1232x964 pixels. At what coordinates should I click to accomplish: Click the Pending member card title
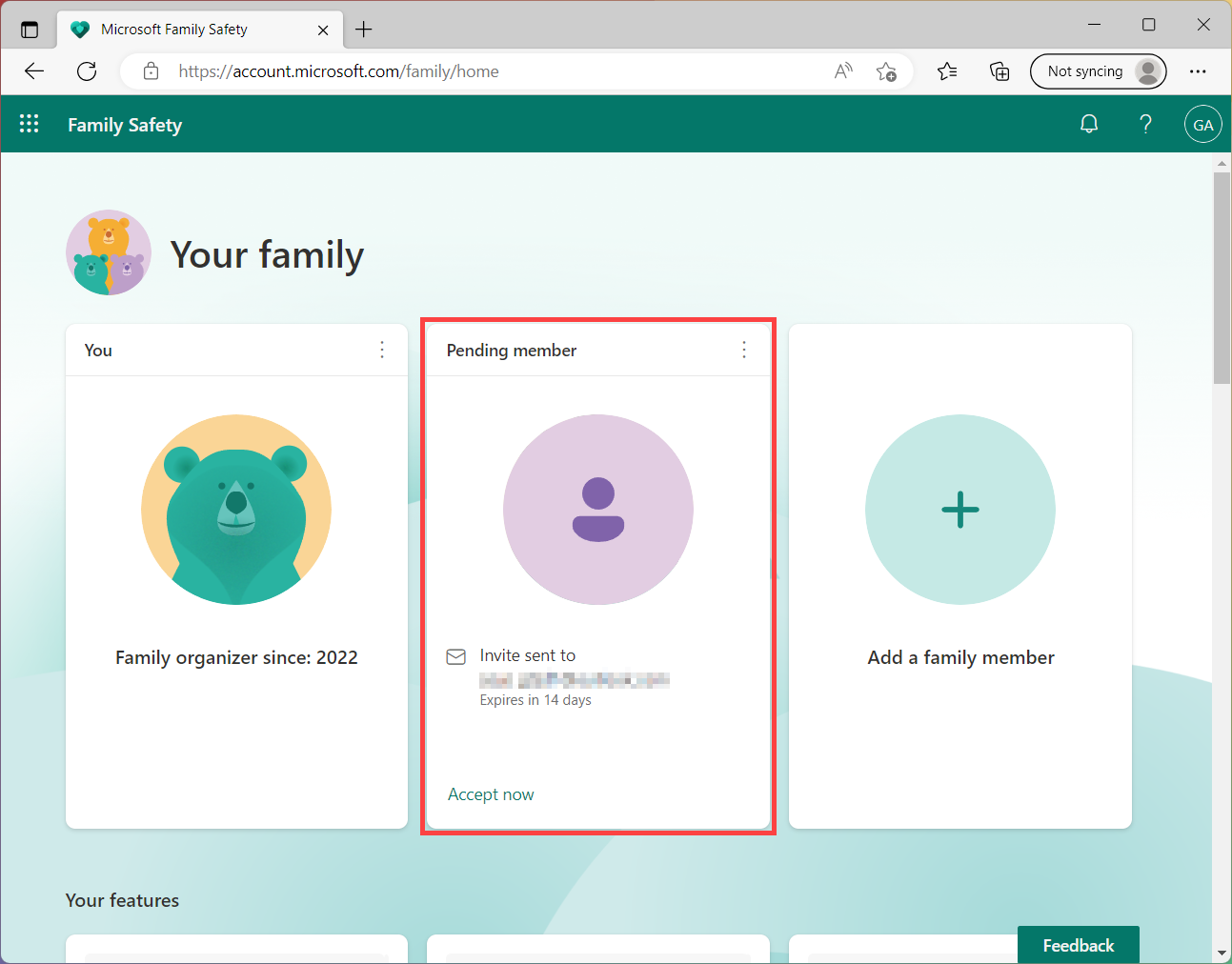(x=512, y=351)
